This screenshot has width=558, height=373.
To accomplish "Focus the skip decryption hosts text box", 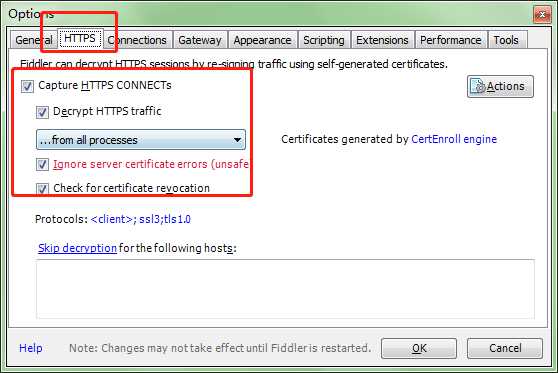I will [285, 289].
